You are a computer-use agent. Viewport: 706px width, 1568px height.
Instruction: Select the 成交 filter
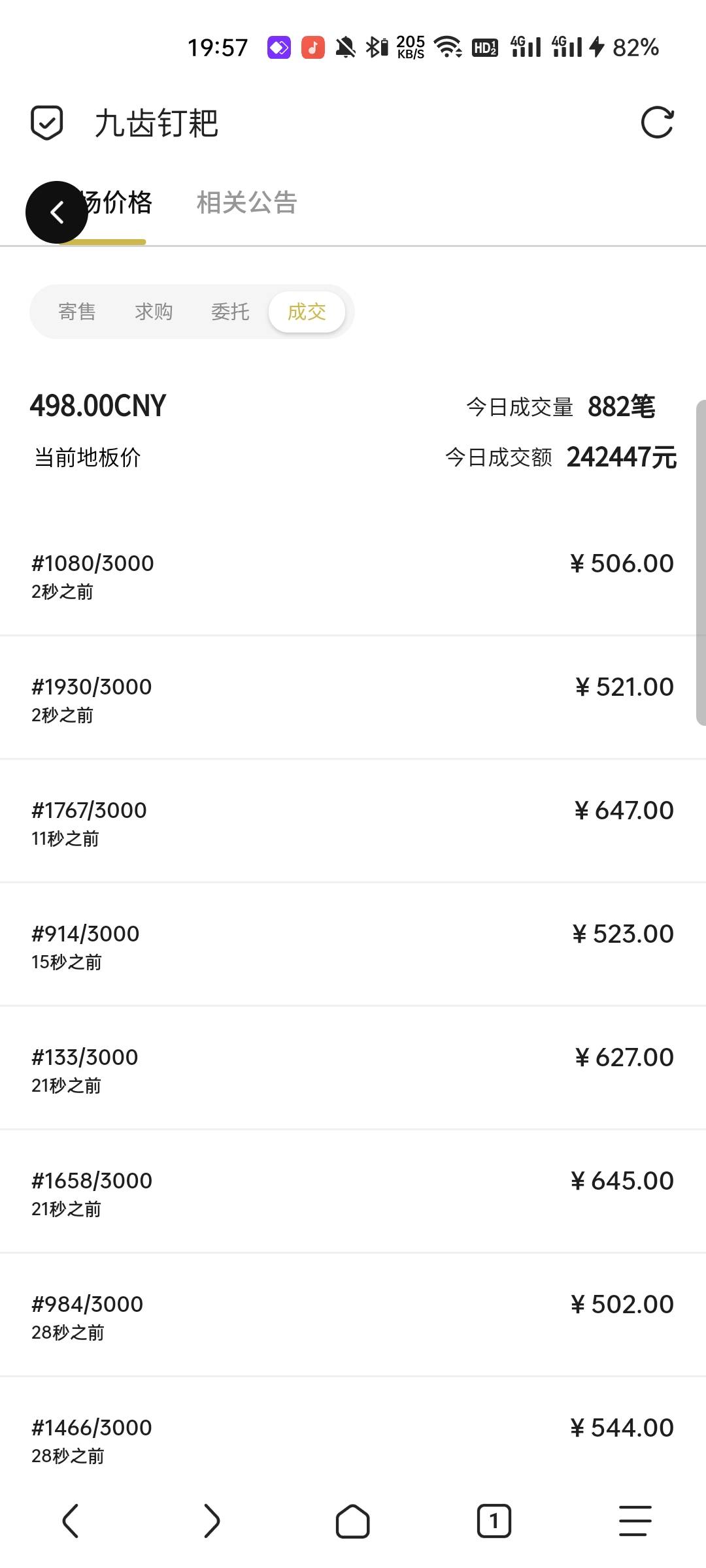point(307,312)
